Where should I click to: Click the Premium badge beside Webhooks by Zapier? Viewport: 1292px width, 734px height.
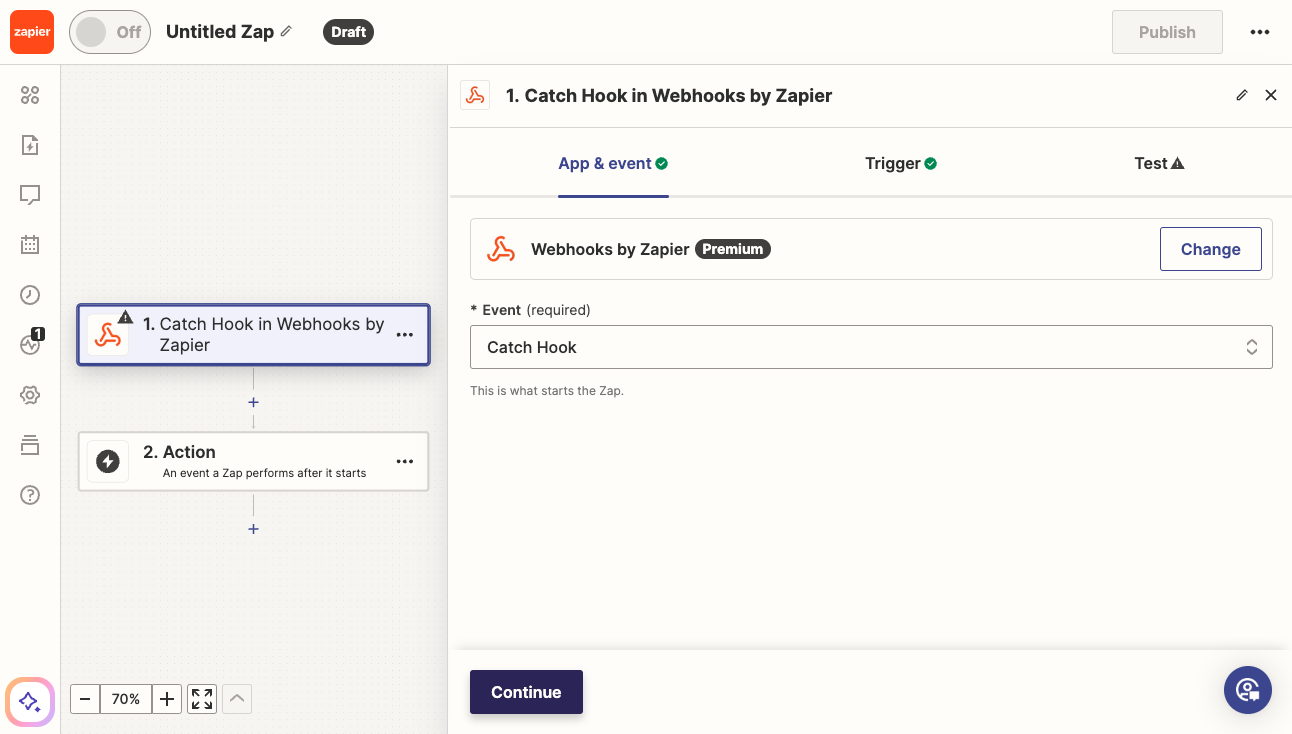tap(733, 249)
